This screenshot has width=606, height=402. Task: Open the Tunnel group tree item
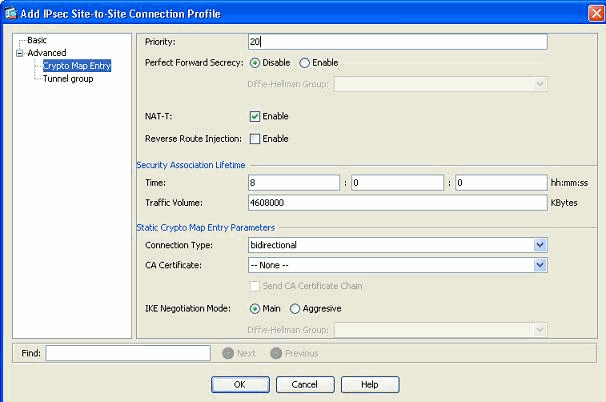tap(68, 79)
